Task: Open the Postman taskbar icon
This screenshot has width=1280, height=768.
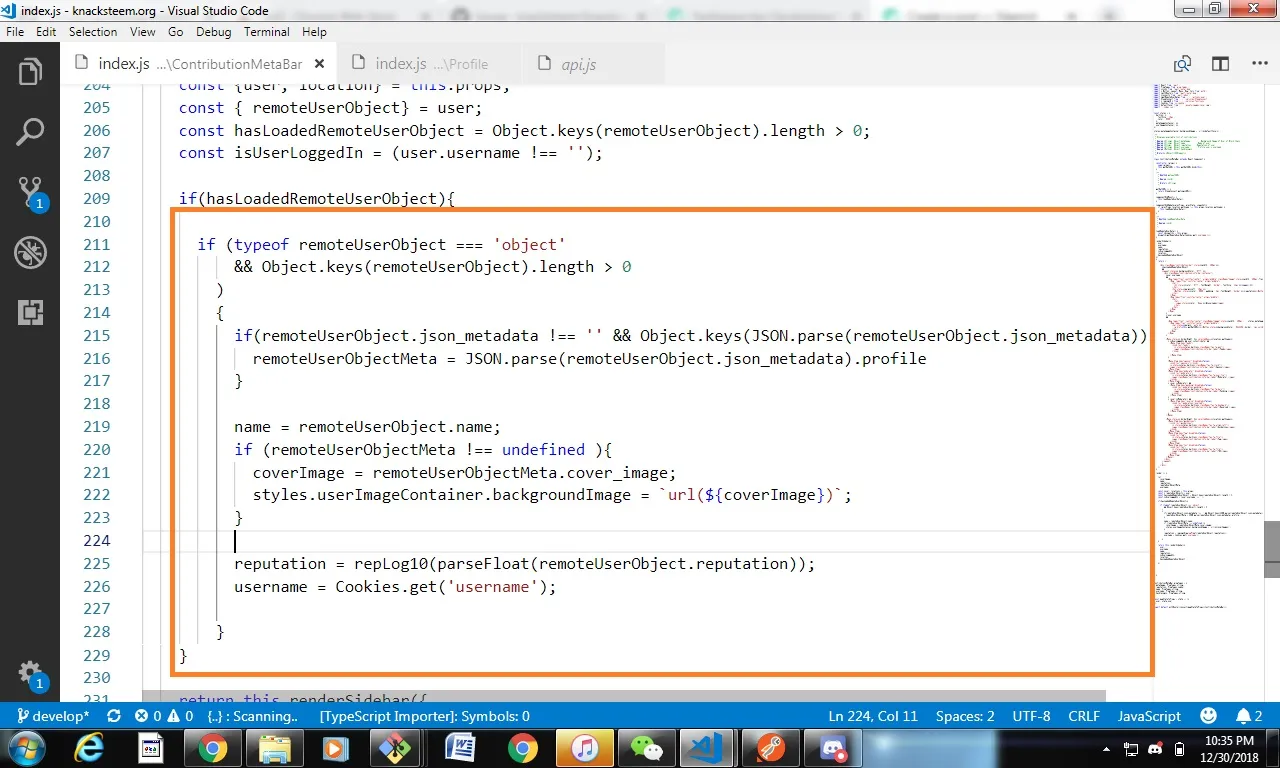Action: click(x=770, y=748)
